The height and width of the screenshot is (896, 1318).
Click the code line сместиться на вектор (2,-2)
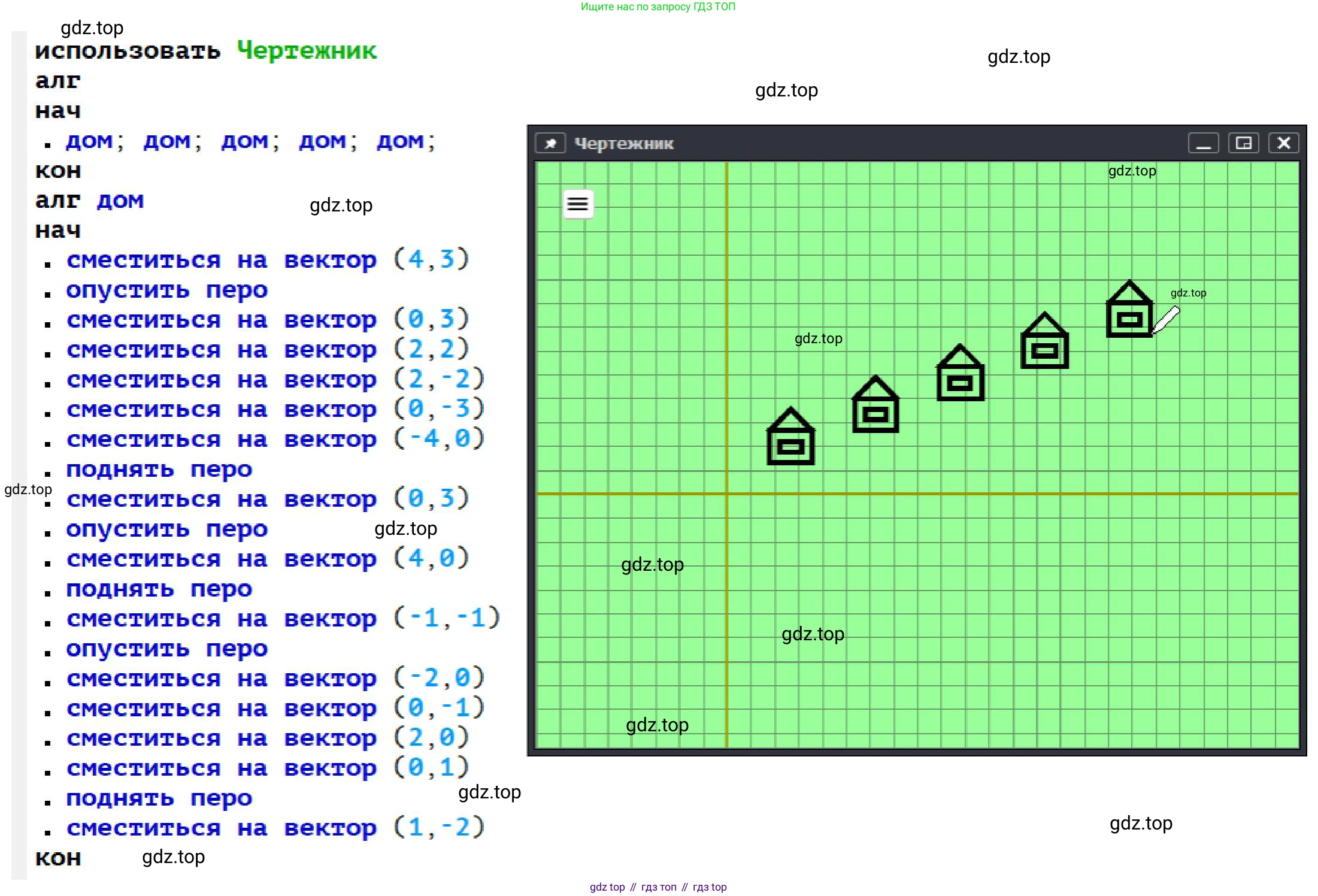point(275,380)
